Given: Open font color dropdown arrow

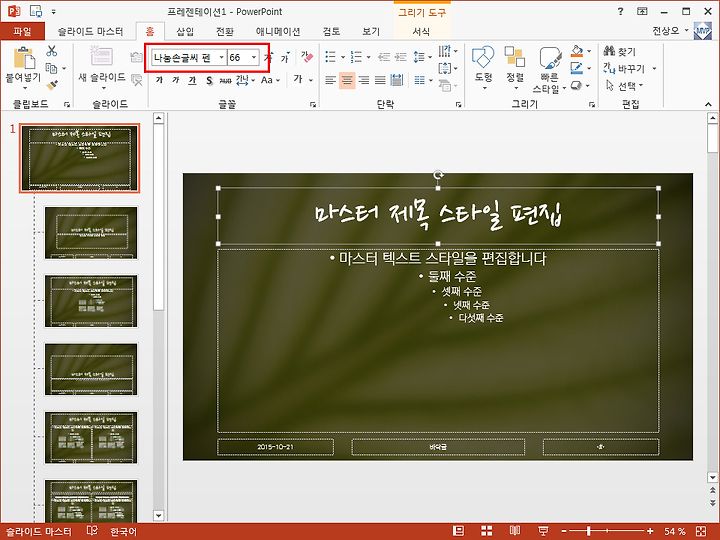Looking at the screenshot, I should [x=311, y=80].
